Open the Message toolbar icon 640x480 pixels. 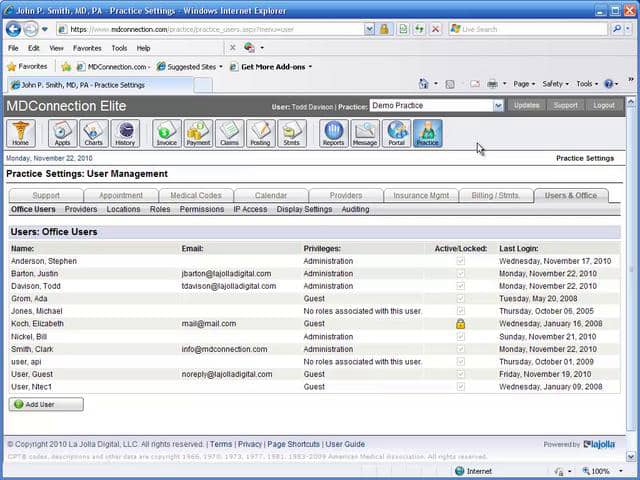(365, 133)
